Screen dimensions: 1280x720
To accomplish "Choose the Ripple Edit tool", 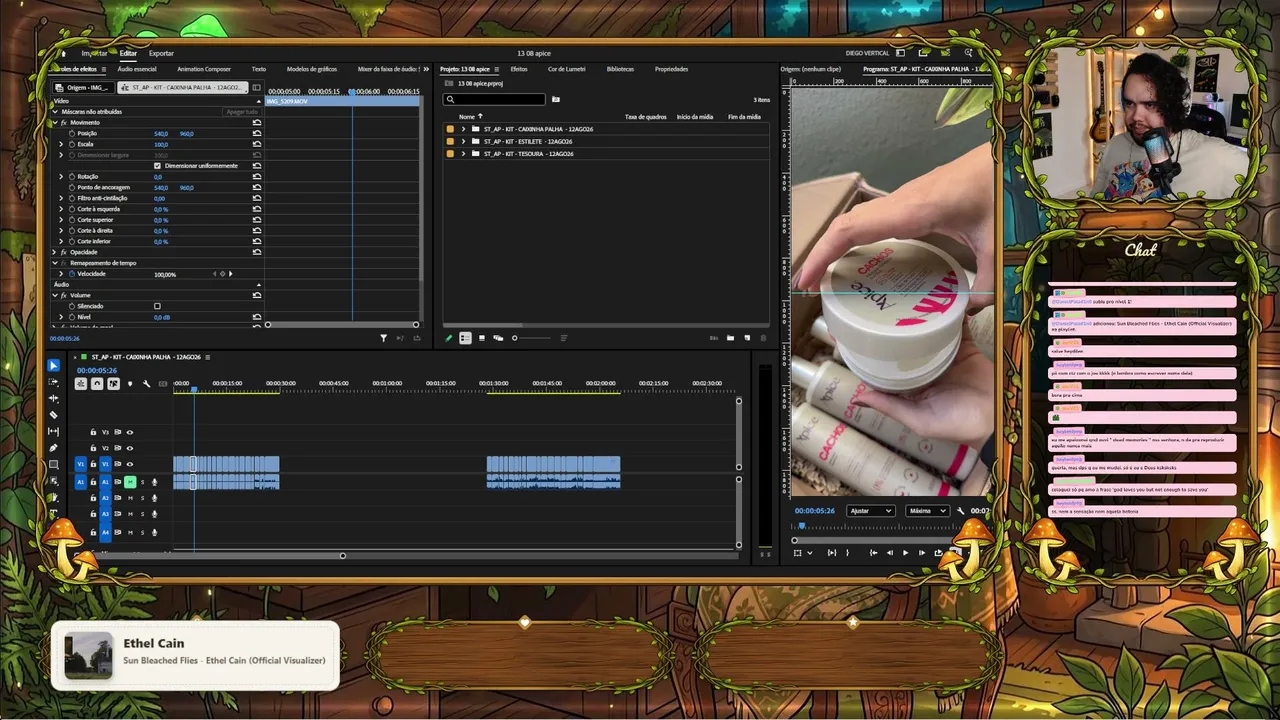I will tap(54, 398).
